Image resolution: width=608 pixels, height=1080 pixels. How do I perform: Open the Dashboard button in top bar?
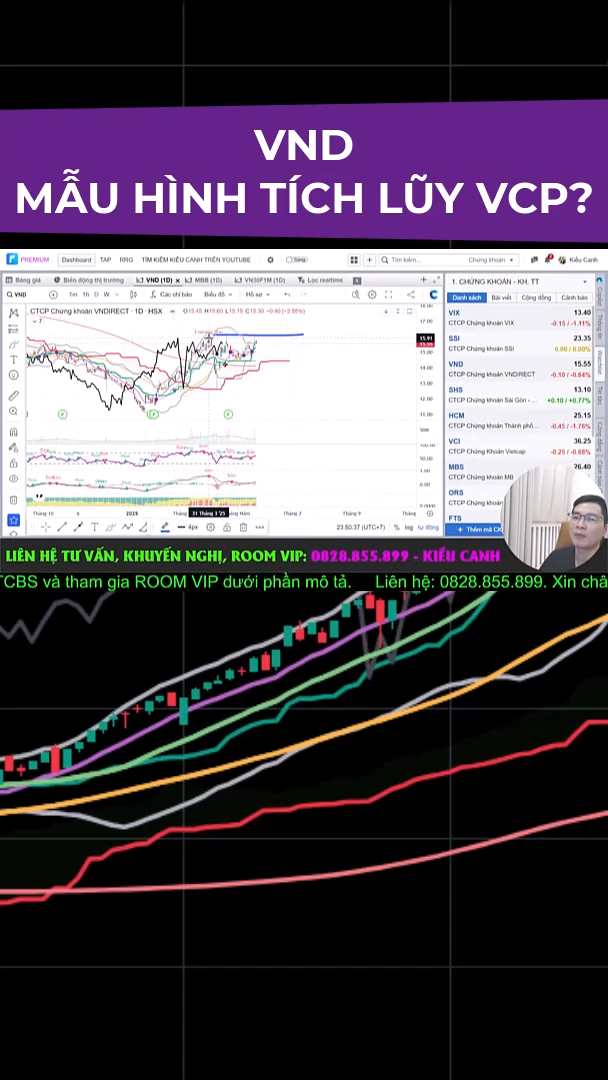click(76, 260)
